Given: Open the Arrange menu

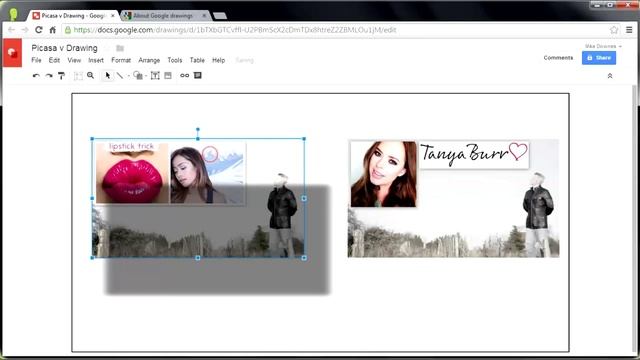Looking at the screenshot, I should pos(149,60).
